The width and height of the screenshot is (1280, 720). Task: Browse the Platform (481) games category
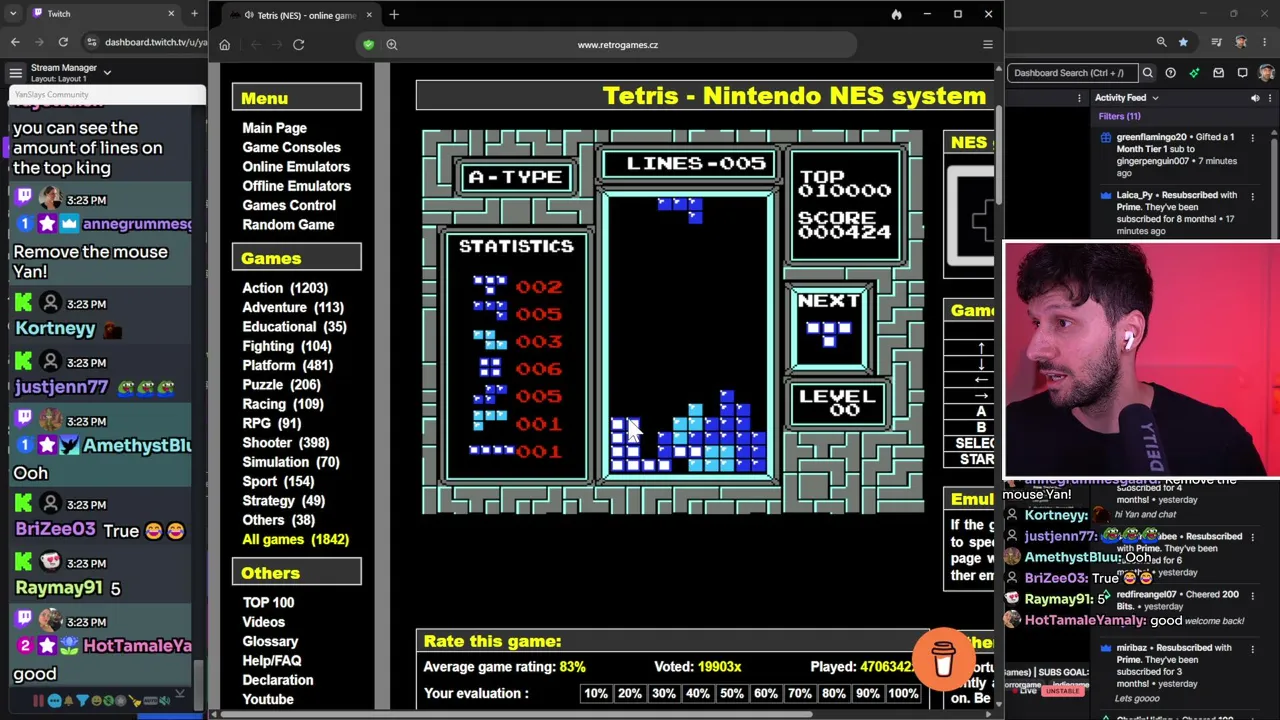click(287, 365)
